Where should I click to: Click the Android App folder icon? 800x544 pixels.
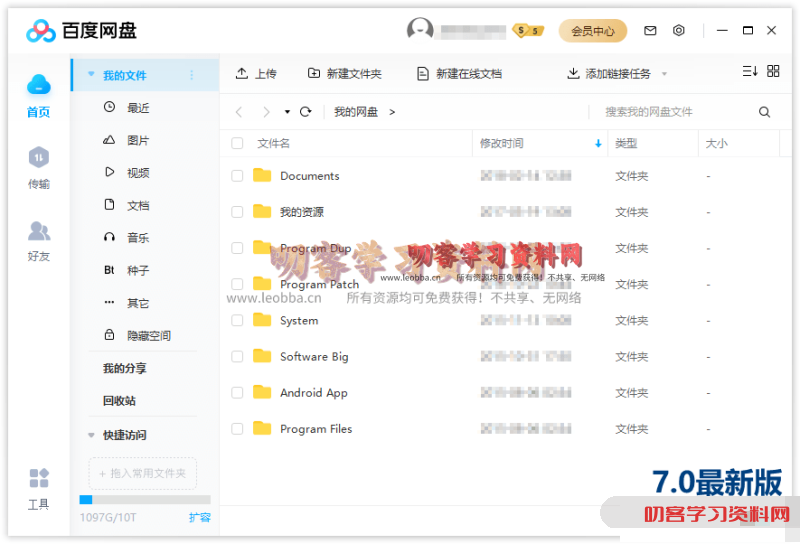262,392
